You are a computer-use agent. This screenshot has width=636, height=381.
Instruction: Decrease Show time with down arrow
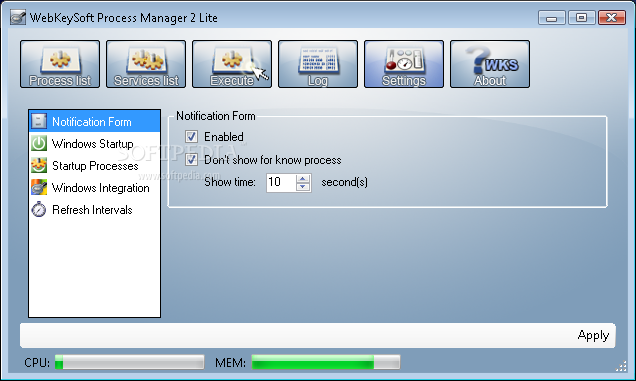(303, 187)
